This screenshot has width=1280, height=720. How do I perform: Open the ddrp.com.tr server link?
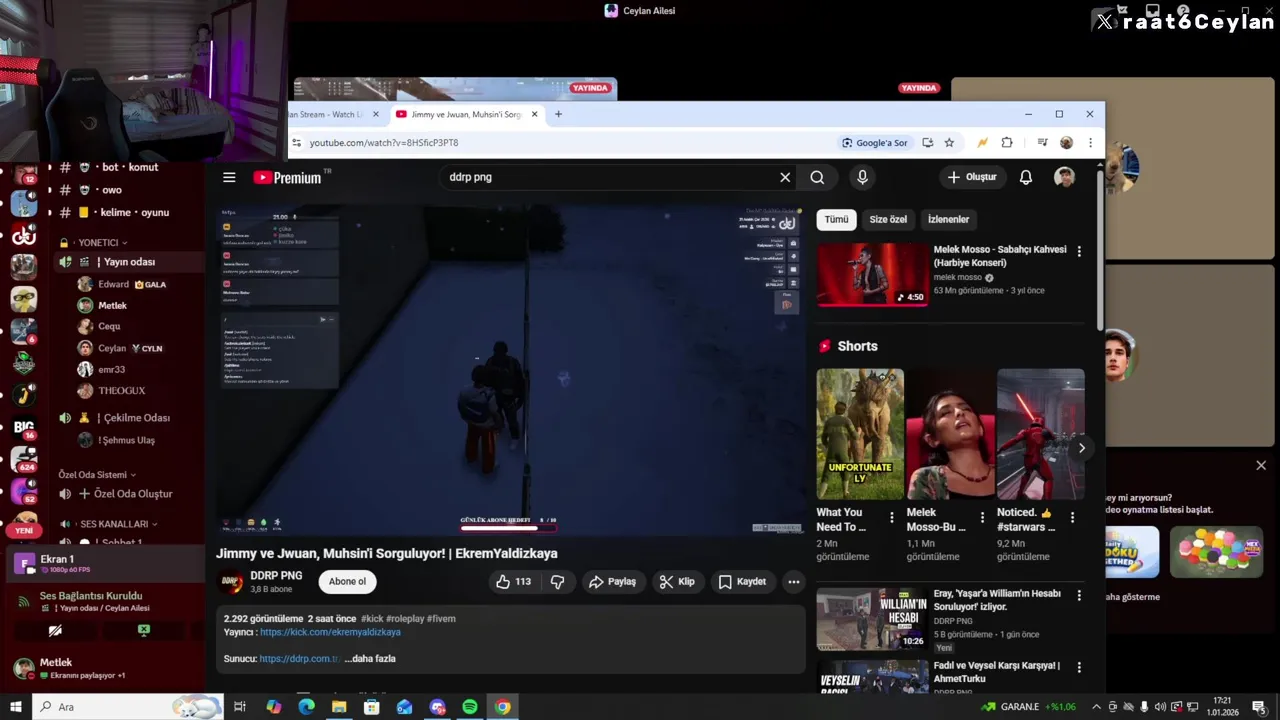click(x=299, y=659)
